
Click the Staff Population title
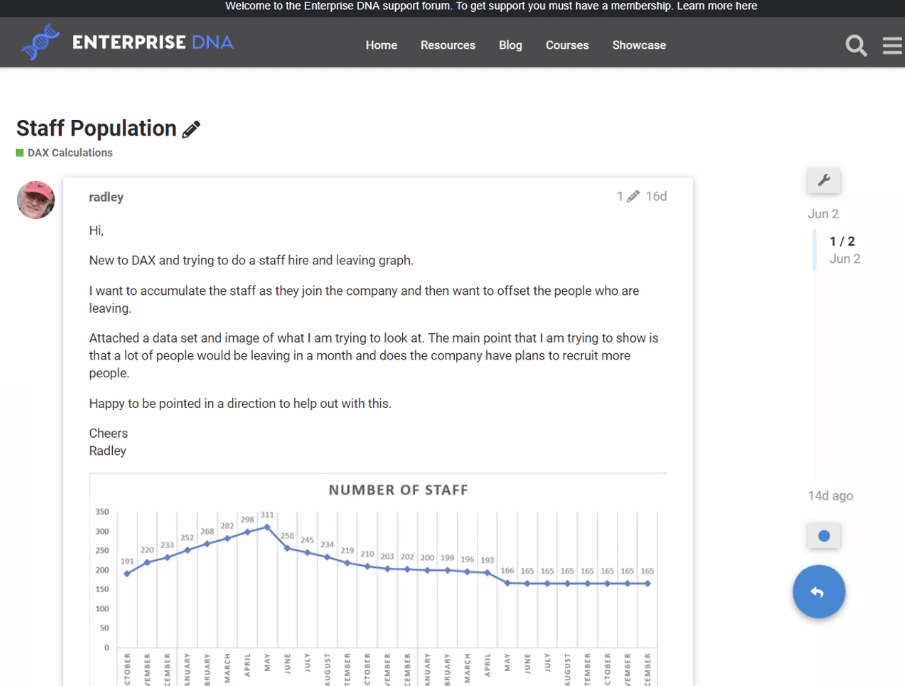[x=96, y=128]
